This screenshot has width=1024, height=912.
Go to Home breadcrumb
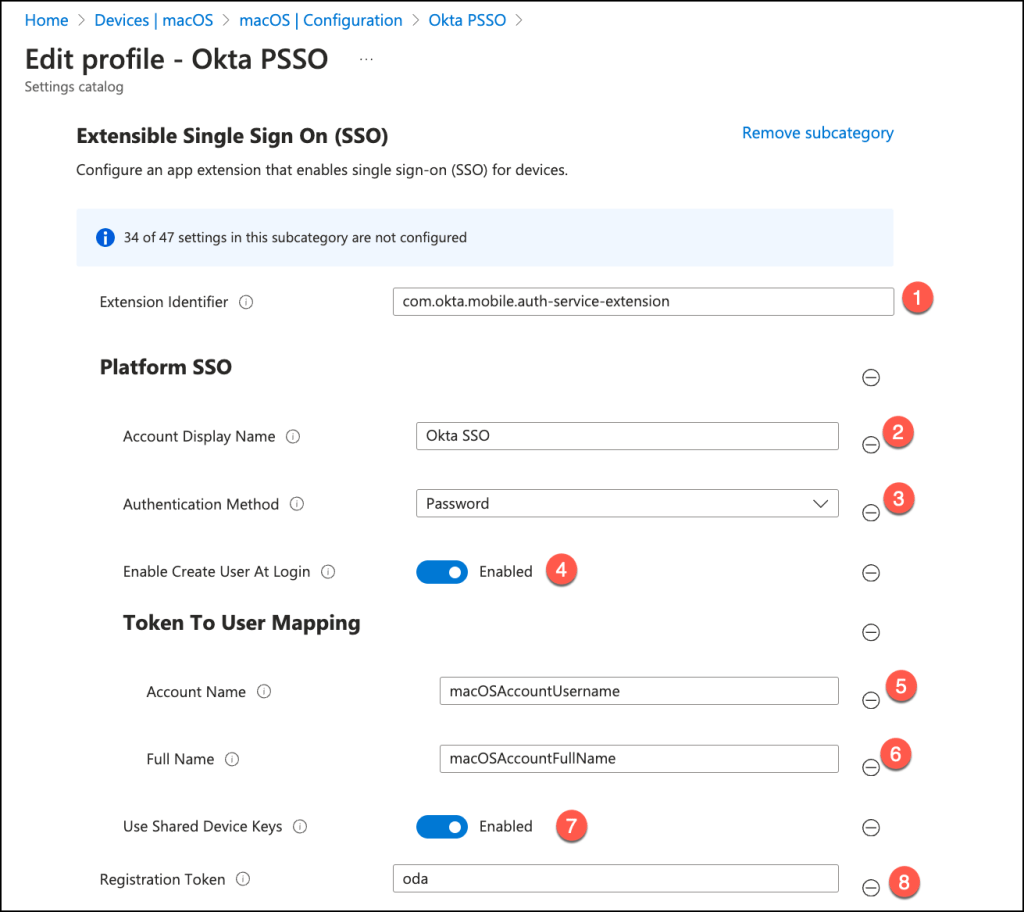(46, 20)
